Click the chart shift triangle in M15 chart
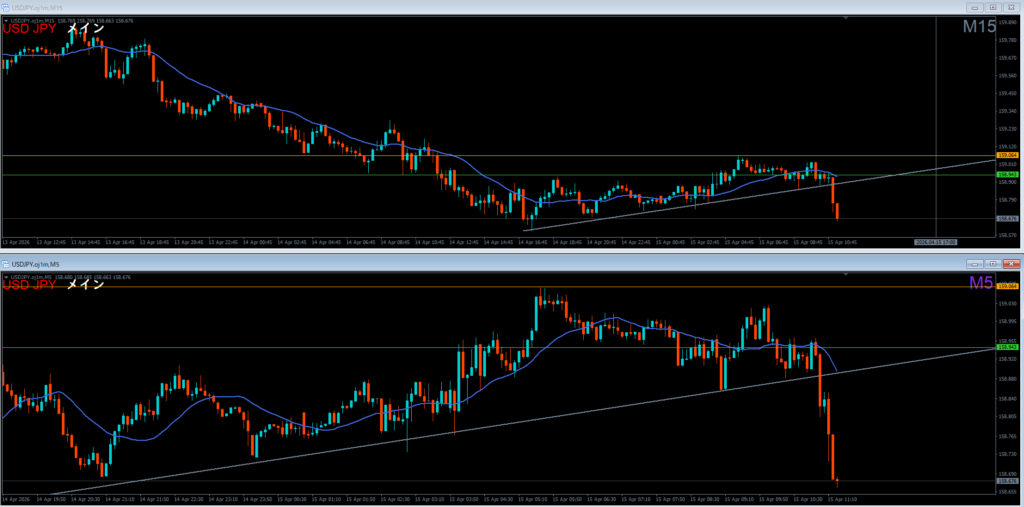The height and width of the screenshot is (507, 1024). (x=846, y=19)
